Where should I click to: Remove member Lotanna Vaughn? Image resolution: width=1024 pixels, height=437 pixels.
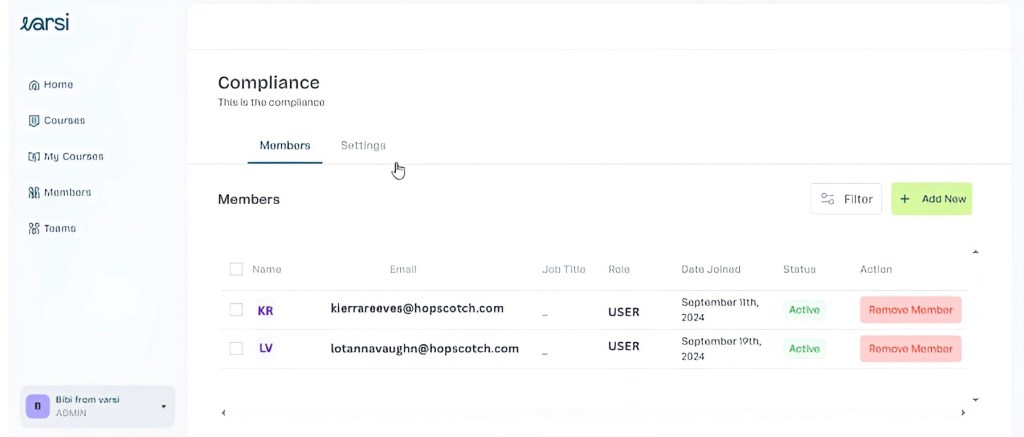[x=910, y=349]
